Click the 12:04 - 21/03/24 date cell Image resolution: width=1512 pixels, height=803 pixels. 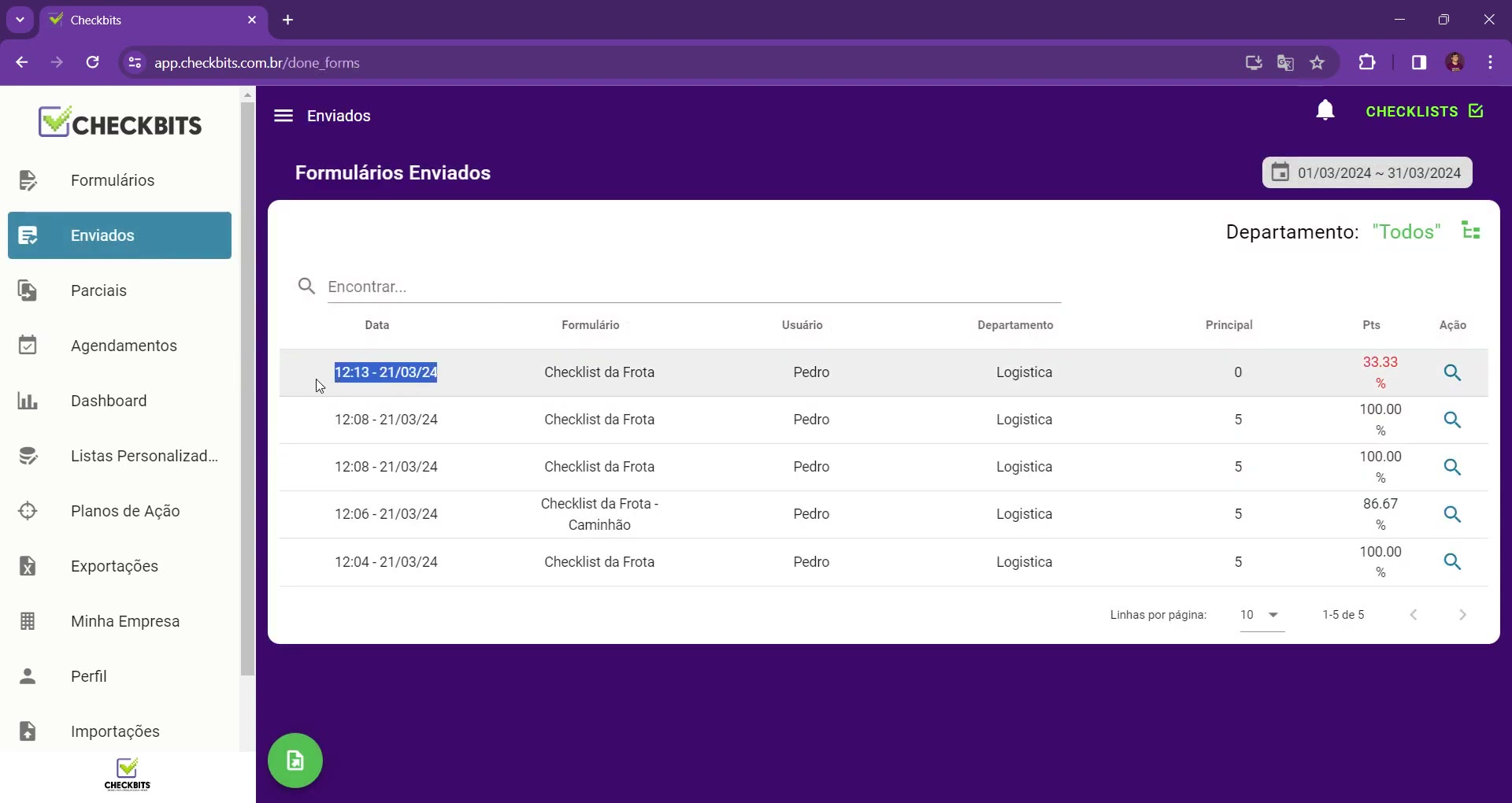coord(386,562)
